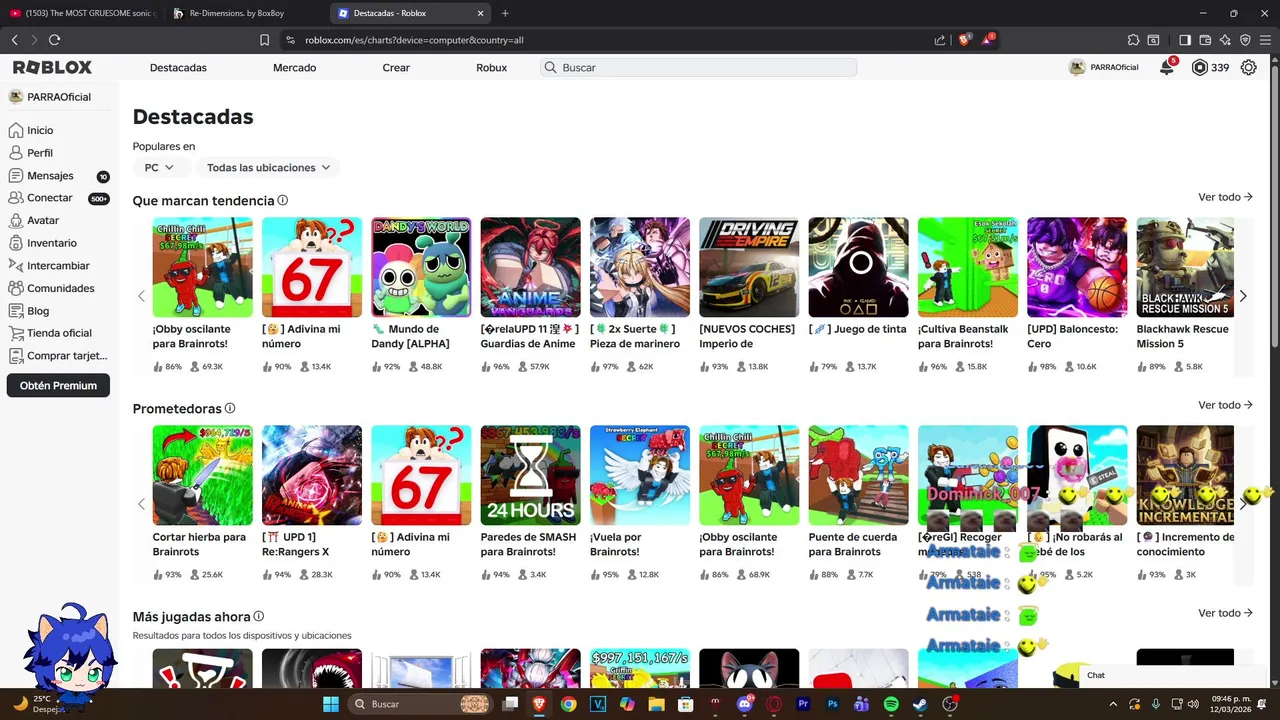This screenshot has height=720, width=1280.
Task: Click the info icon beside Más jugadas ahora
Action: (x=258, y=616)
